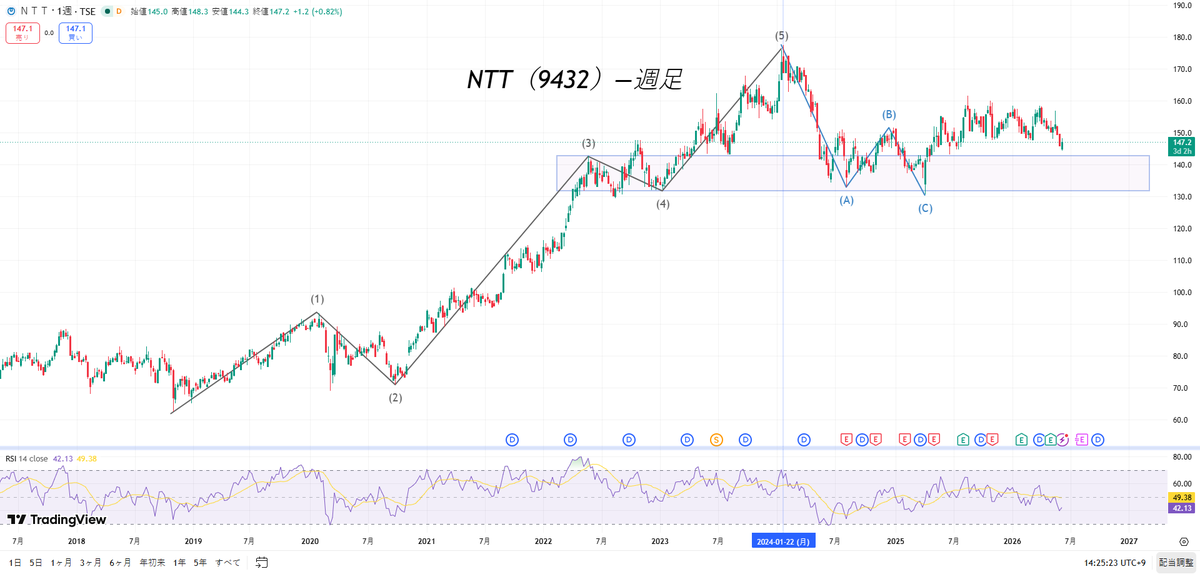Click the 1週 interval label
The height and width of the screenshot is (574, 1200).
pyautogui.click(x=66, y=10)
